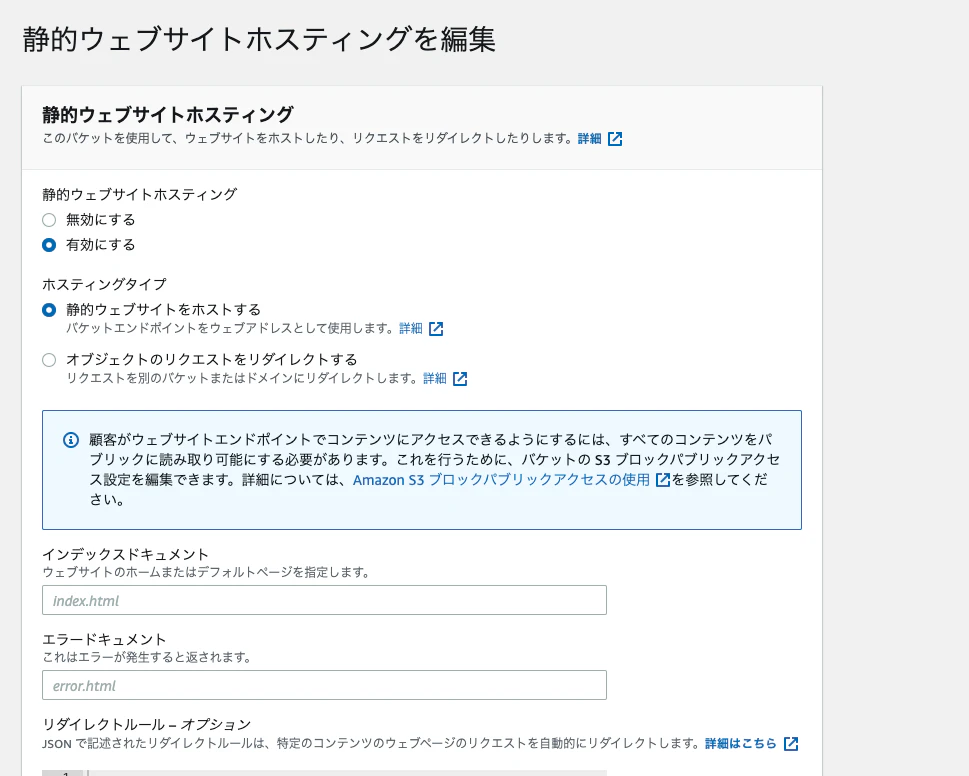
Task: Open 詳細 link under redirect request description
Action: tap(434, 378)
